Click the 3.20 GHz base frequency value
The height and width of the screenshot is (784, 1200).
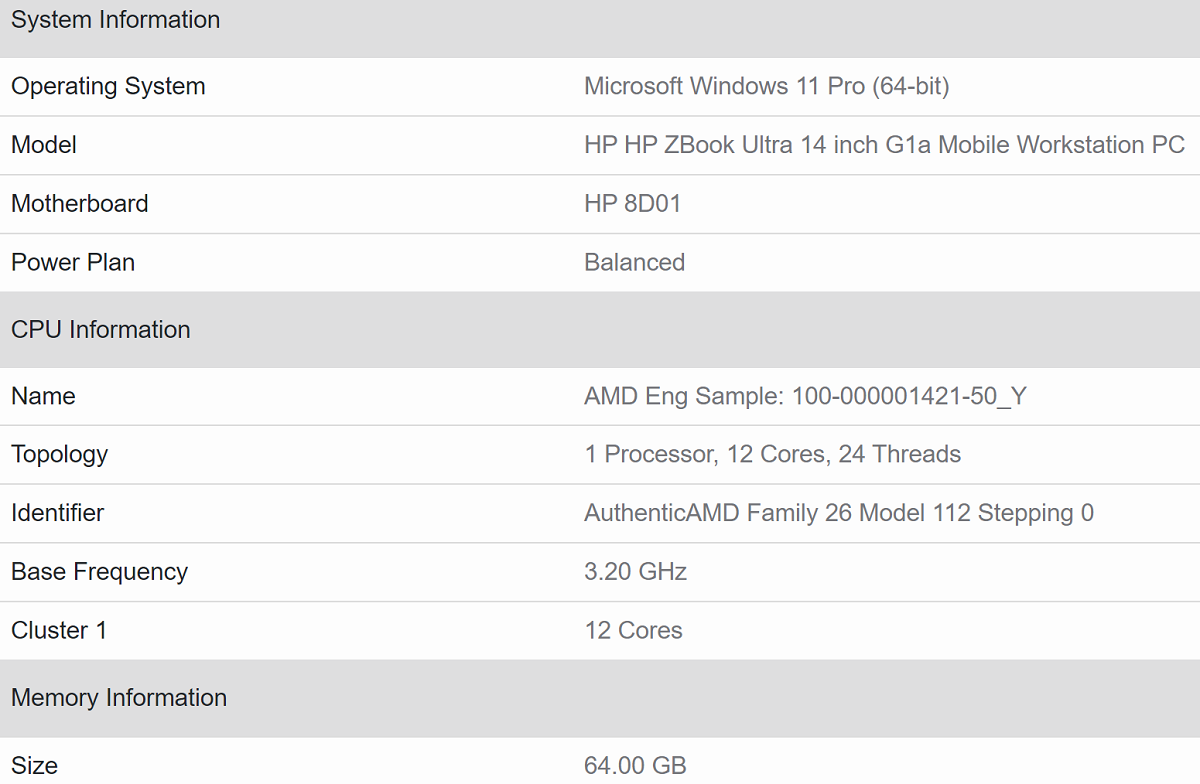(x=635, y=572)
